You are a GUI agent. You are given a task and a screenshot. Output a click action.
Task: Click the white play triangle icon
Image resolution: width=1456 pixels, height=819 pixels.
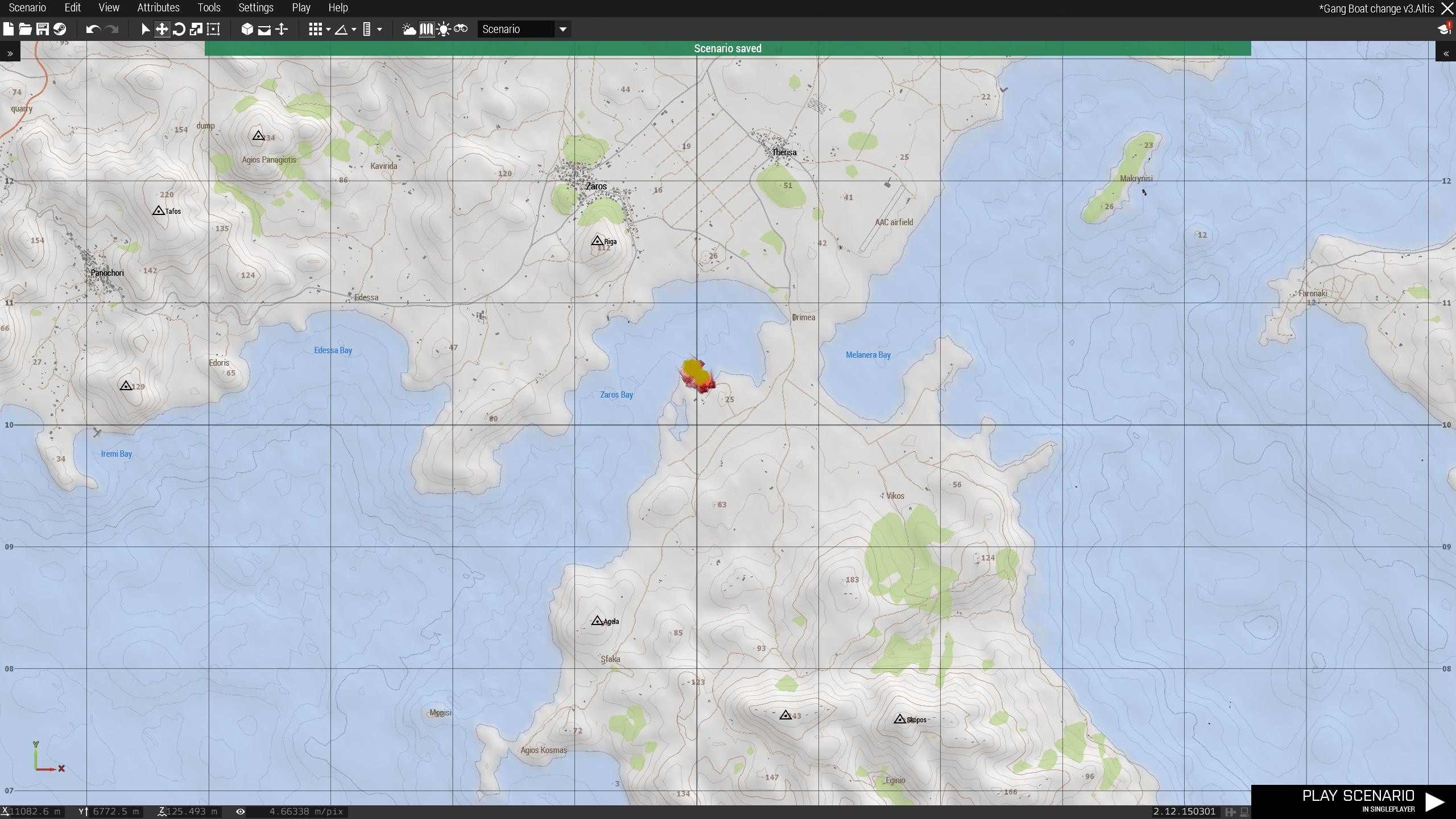pyautogui.click(x=1435, y=802)
